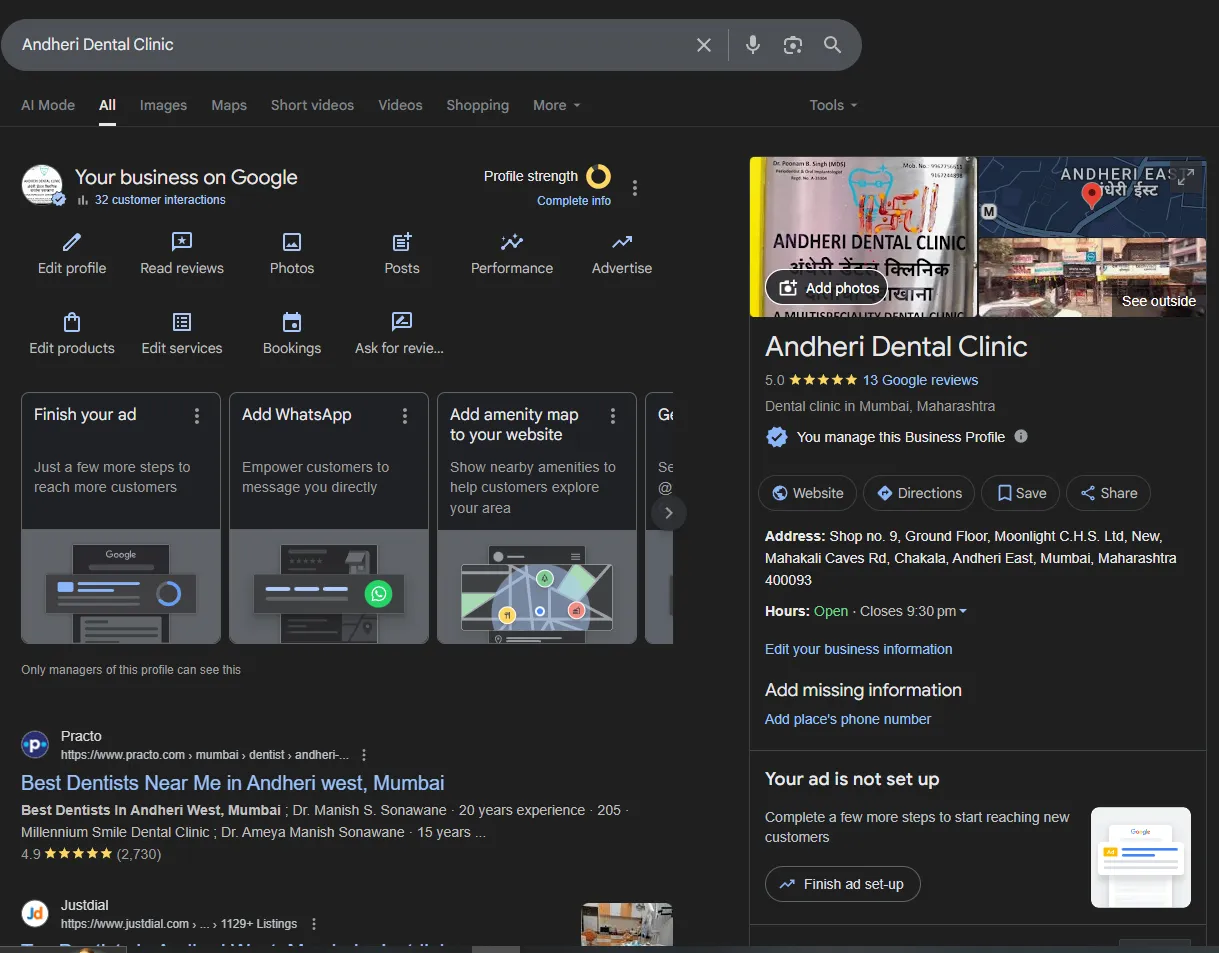The height and width of the screenshot is (953, 1219).
Task: Expand business hours next to Closes 9:30 pm
Action: coord(963,611)
